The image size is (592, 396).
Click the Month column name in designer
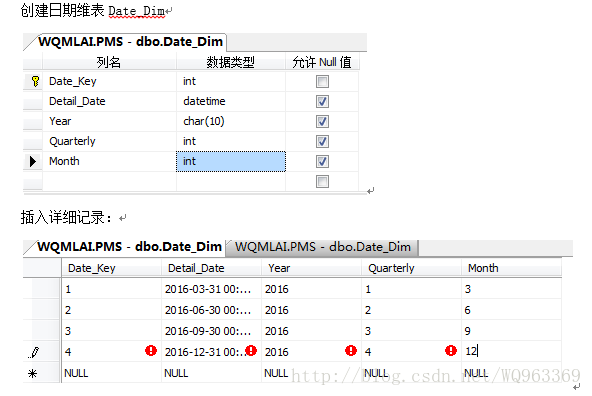(109, 161)
